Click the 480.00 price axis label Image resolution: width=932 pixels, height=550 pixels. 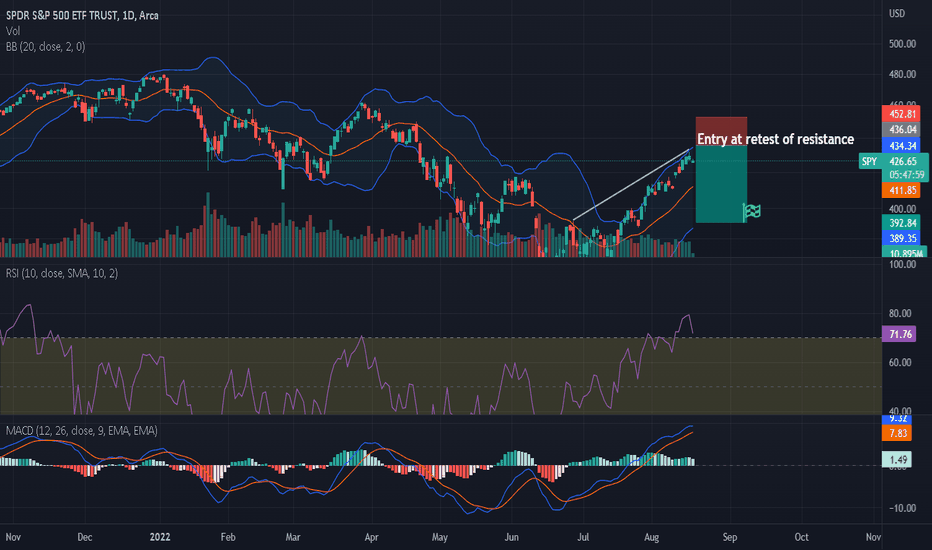point(902,74)
